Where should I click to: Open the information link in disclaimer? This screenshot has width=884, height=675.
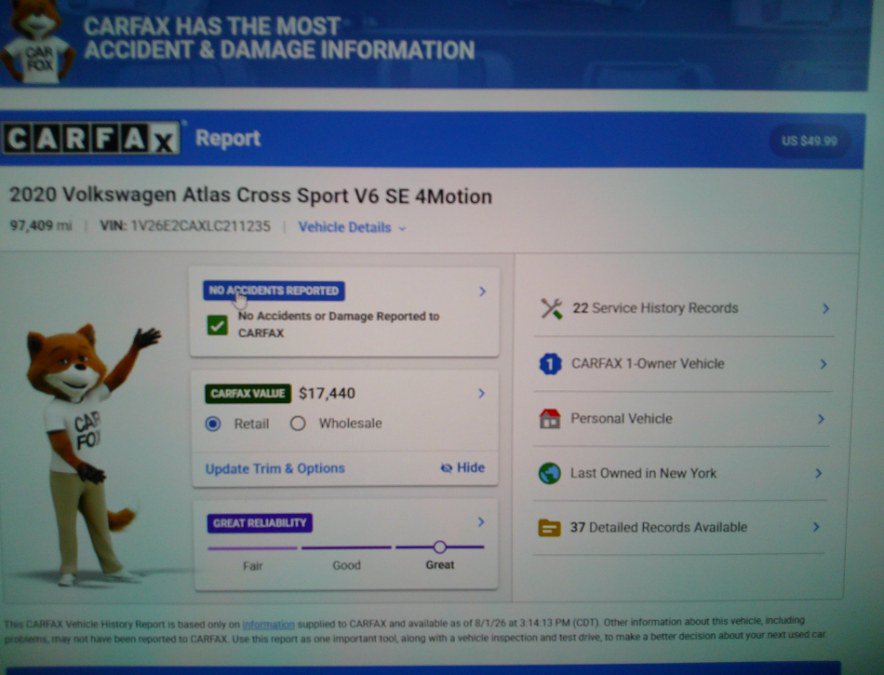pyautogui.click(x=268, y=624)
